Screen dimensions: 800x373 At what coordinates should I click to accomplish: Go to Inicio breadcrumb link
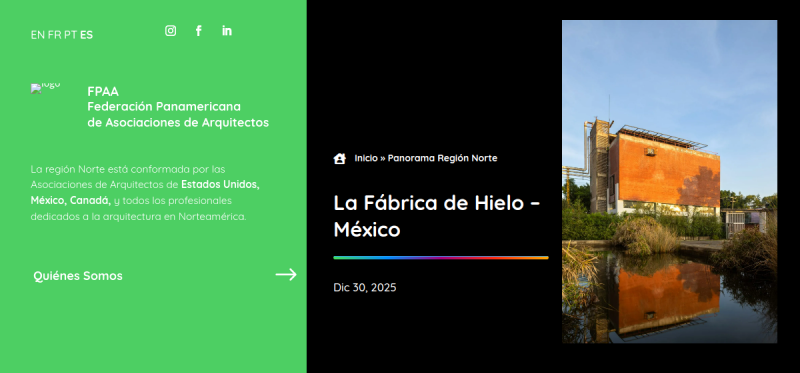point(366,158)
